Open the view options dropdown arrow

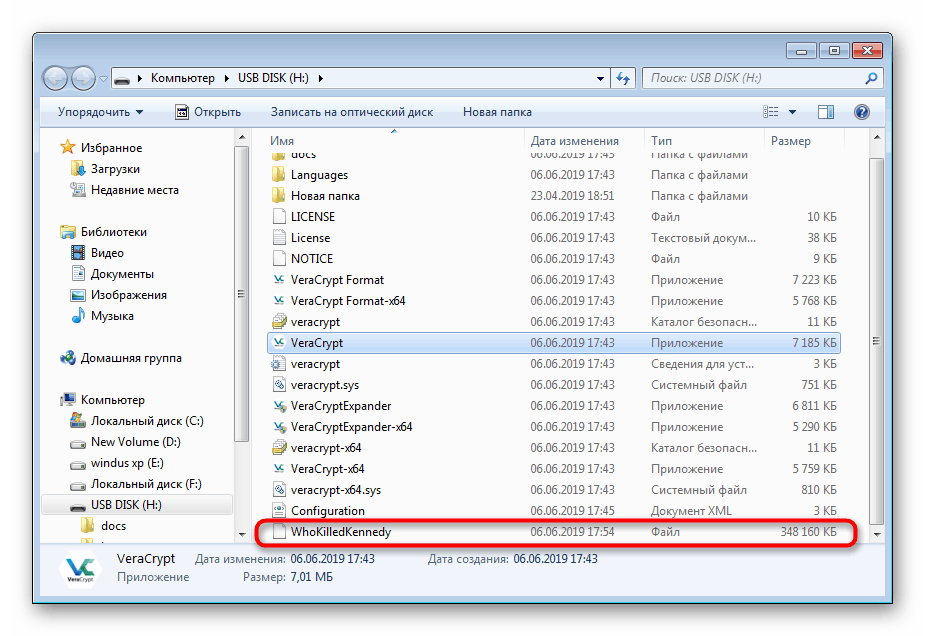coord(792,112)
